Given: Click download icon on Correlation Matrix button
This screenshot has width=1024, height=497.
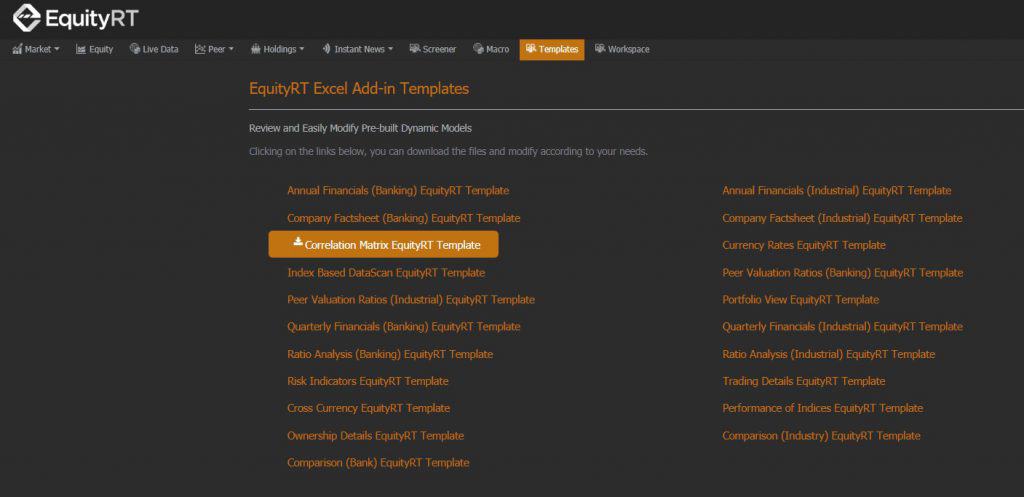Looking at the screenshot, I should [x=298, y=242].
